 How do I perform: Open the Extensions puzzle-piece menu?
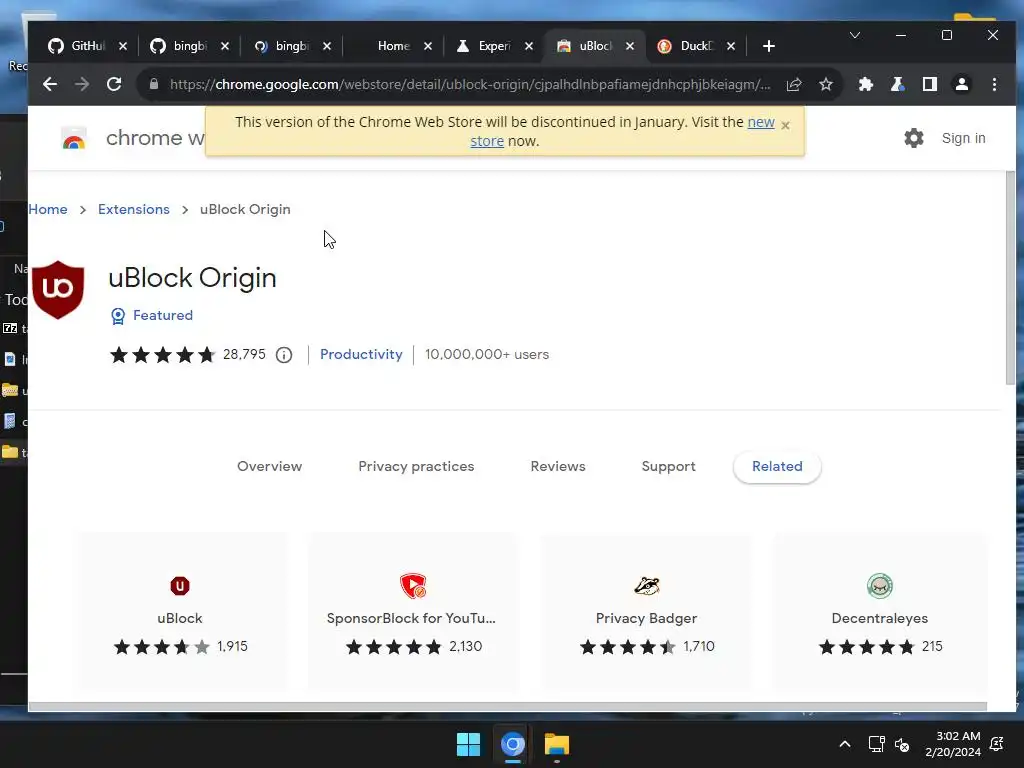[866, 84]
